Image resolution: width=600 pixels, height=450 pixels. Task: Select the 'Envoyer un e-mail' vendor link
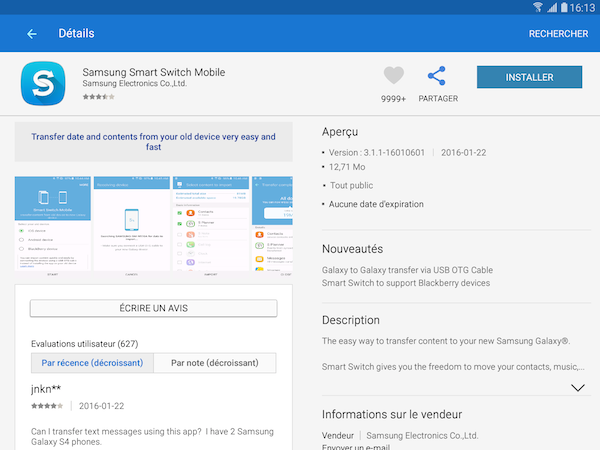(x=356, y=447)
